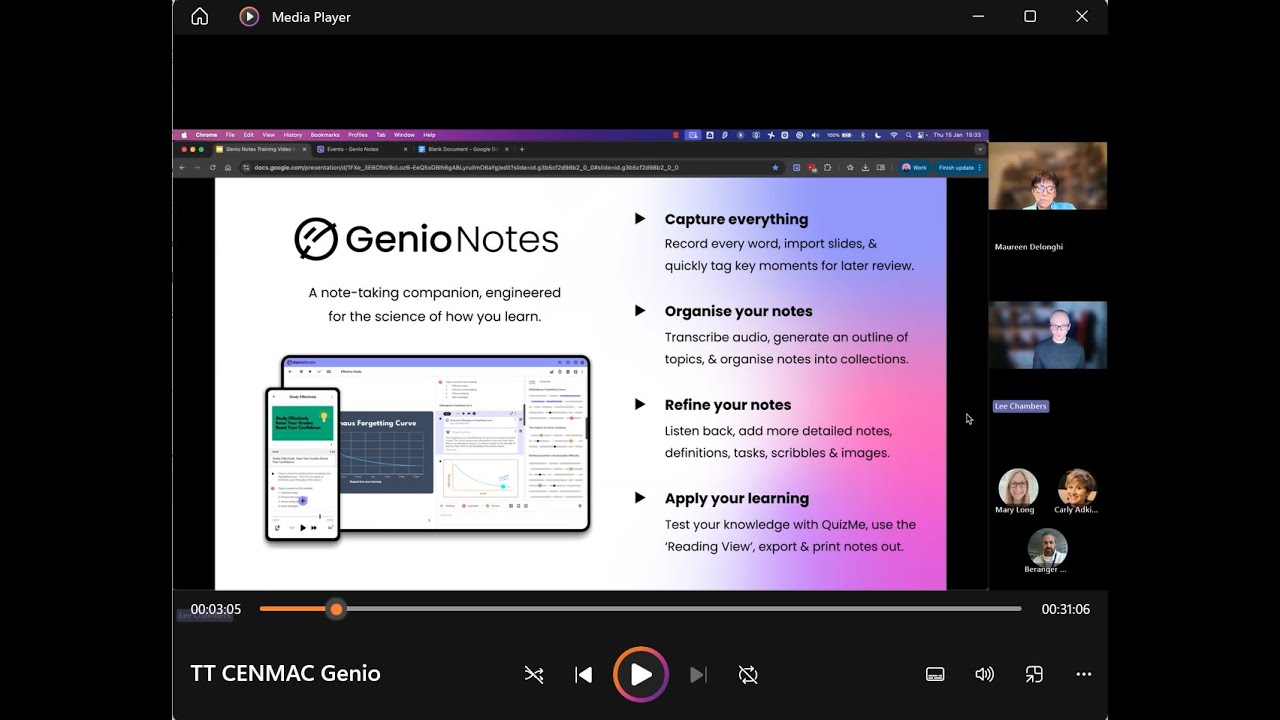Open subtitles and captions options
Screen dimensions: 1280x720
tap(935, 675)
